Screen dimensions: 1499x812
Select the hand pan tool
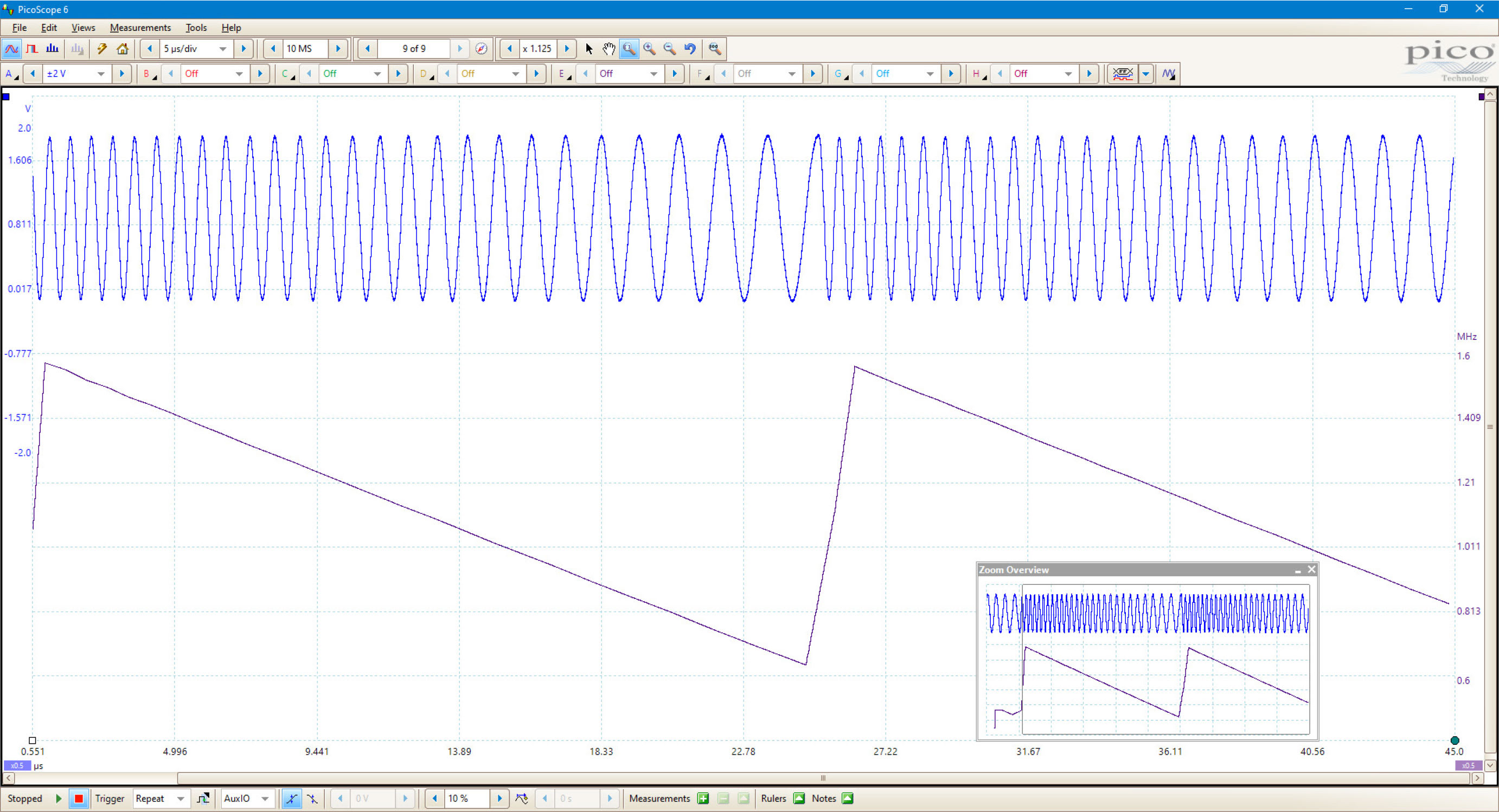pos(608,49)
